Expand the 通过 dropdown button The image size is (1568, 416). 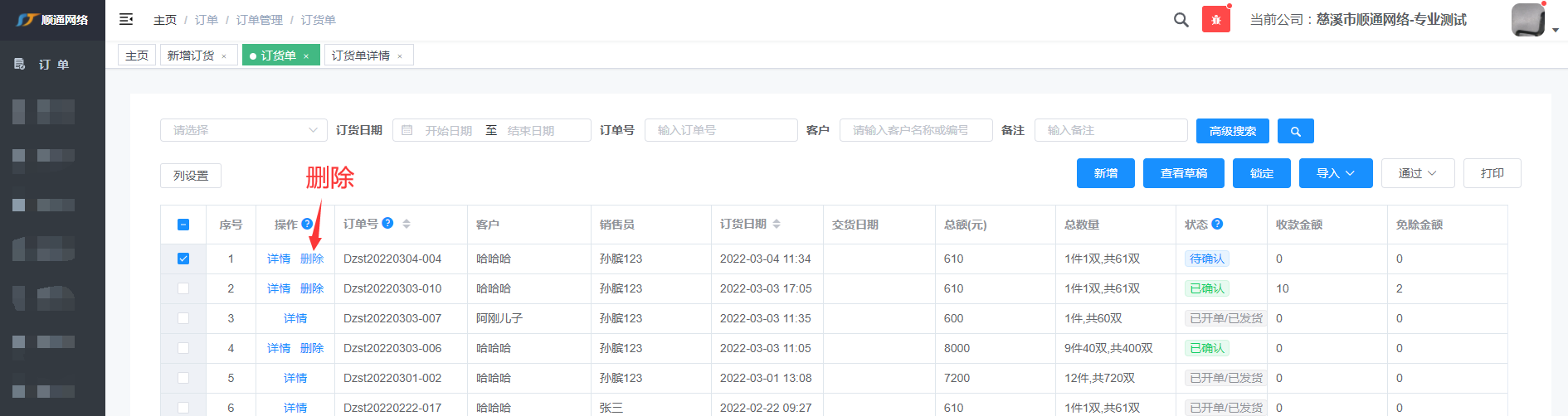coord(1417,173)
